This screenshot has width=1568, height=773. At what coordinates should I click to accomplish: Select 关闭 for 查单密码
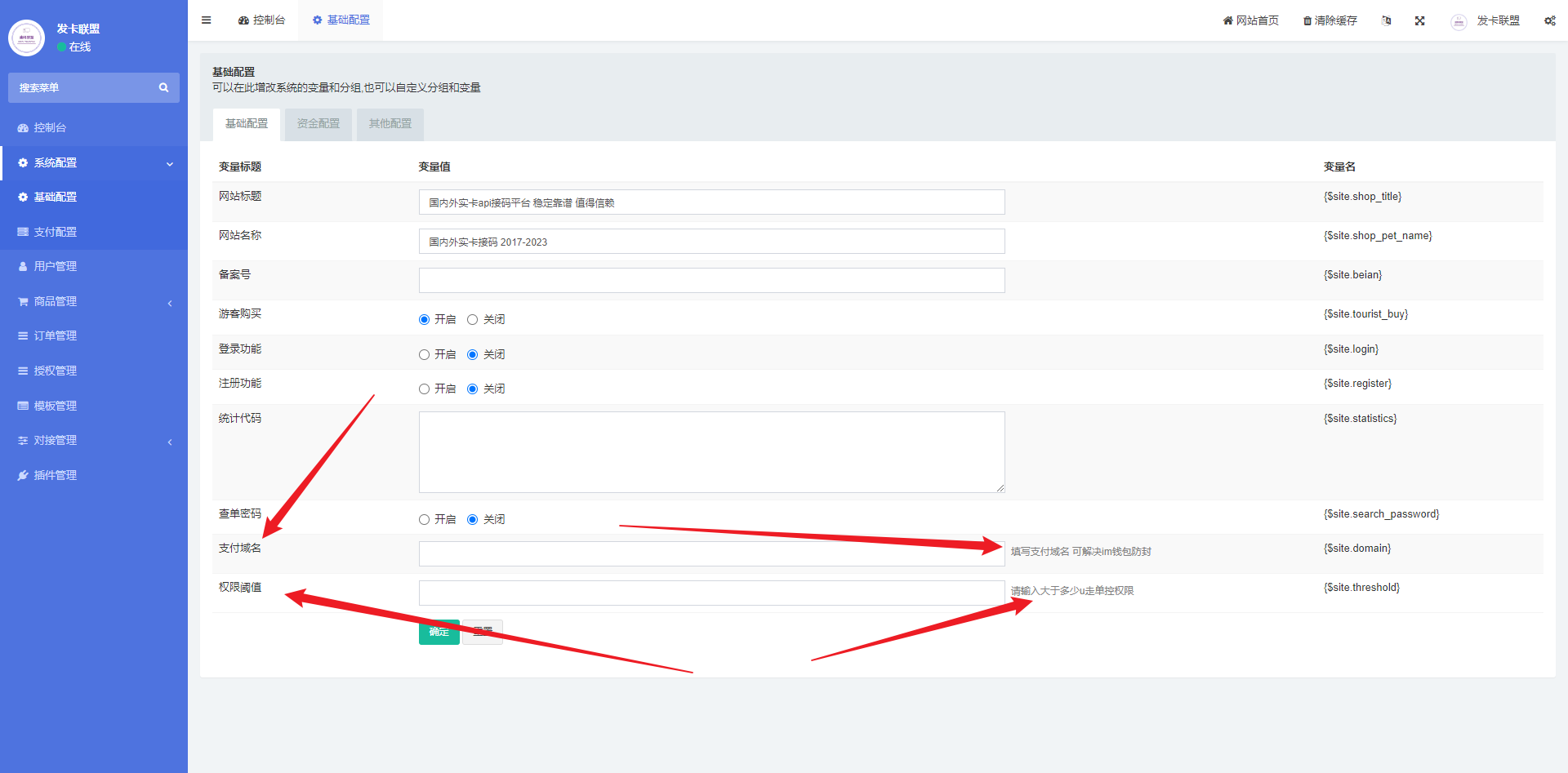pyautogui.click(x=472, y=520)
